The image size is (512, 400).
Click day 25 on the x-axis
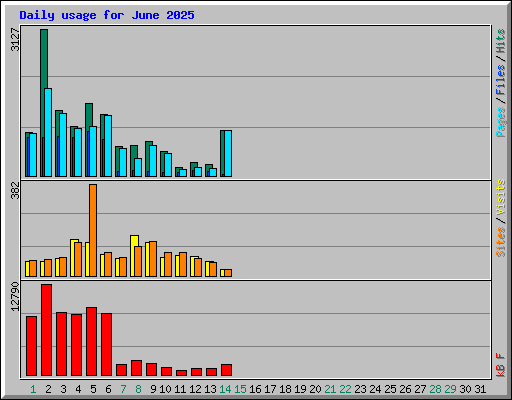coord(390,389)
